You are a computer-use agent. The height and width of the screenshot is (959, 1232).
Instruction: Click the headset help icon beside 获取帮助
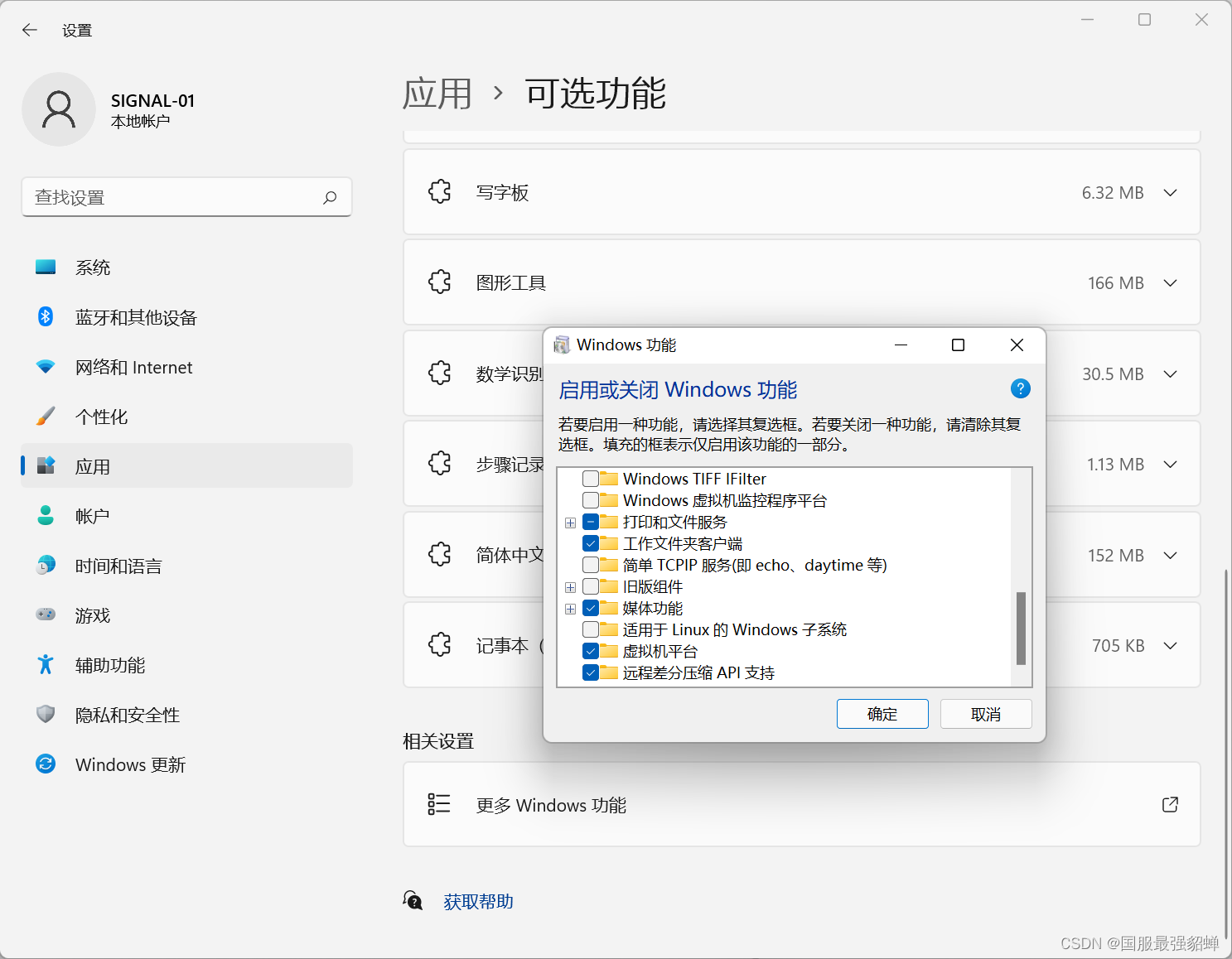(x=413, y=900)
